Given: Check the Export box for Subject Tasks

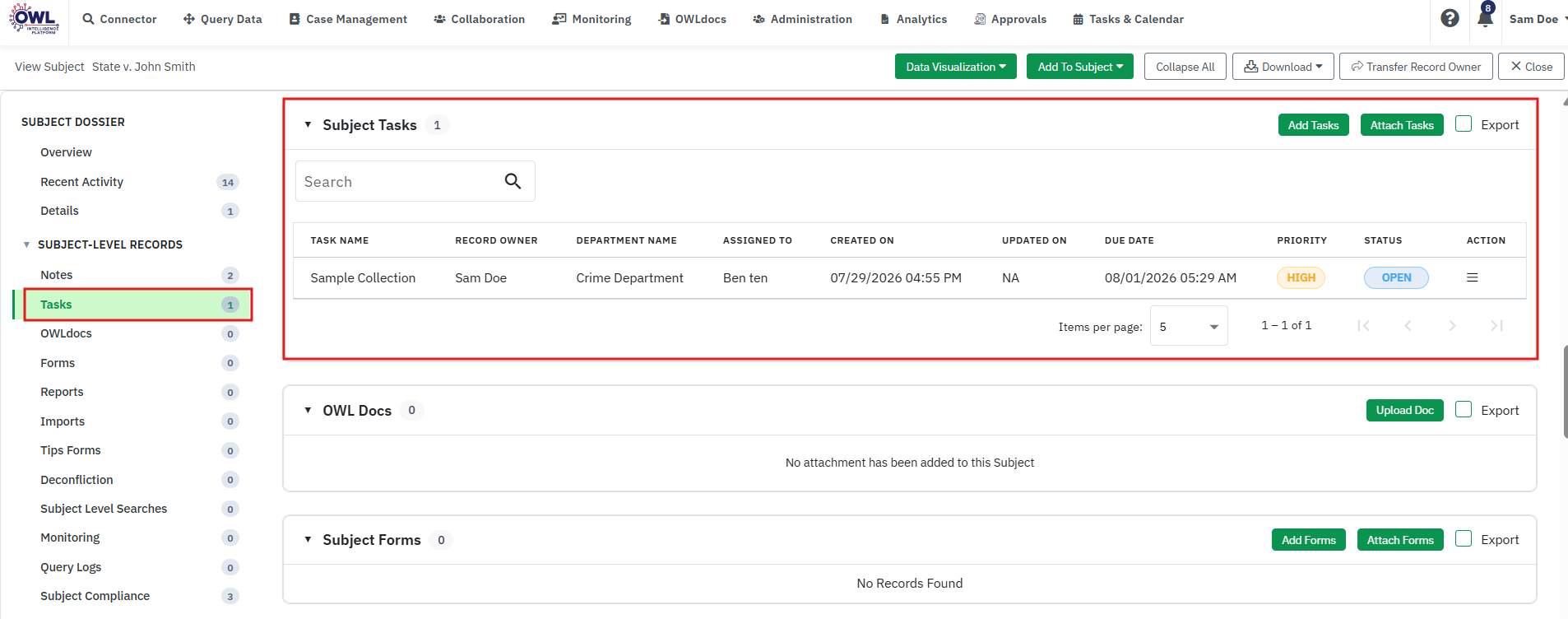Looking at the screenshot, I should tap(1464, 124).
